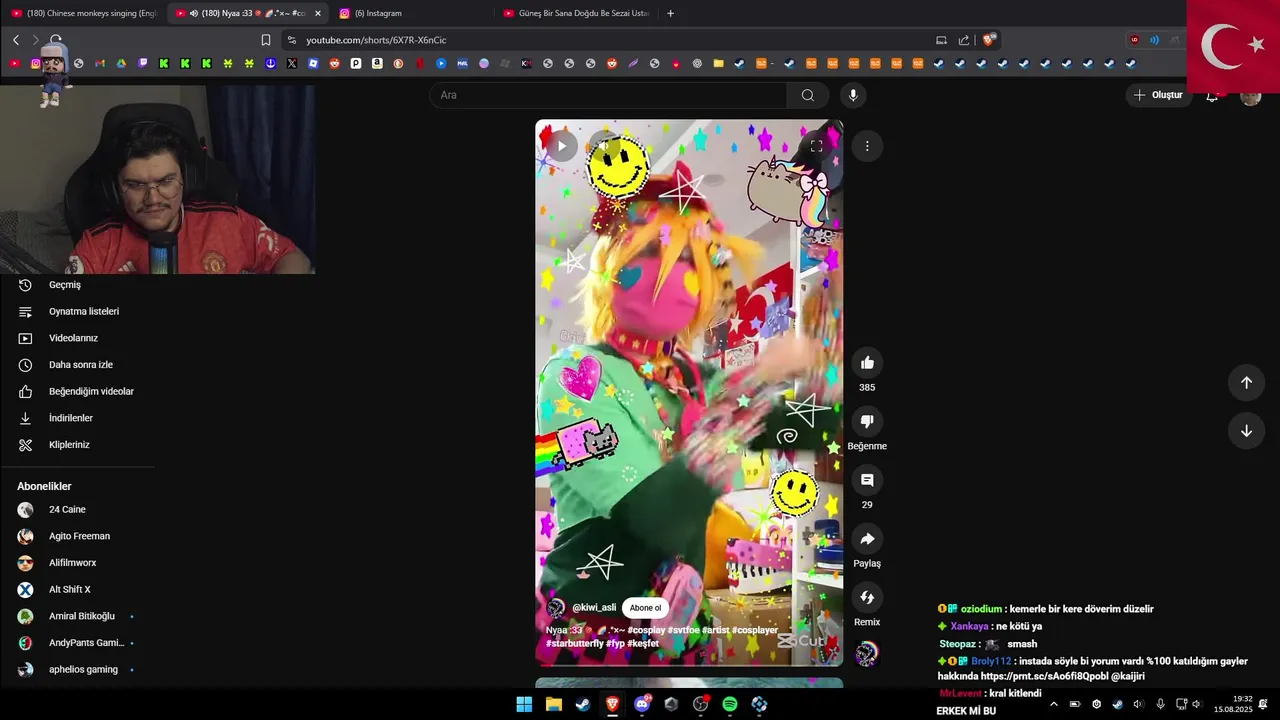Open Google Drive bookmark in bookmarks bar

click(121, 63)
